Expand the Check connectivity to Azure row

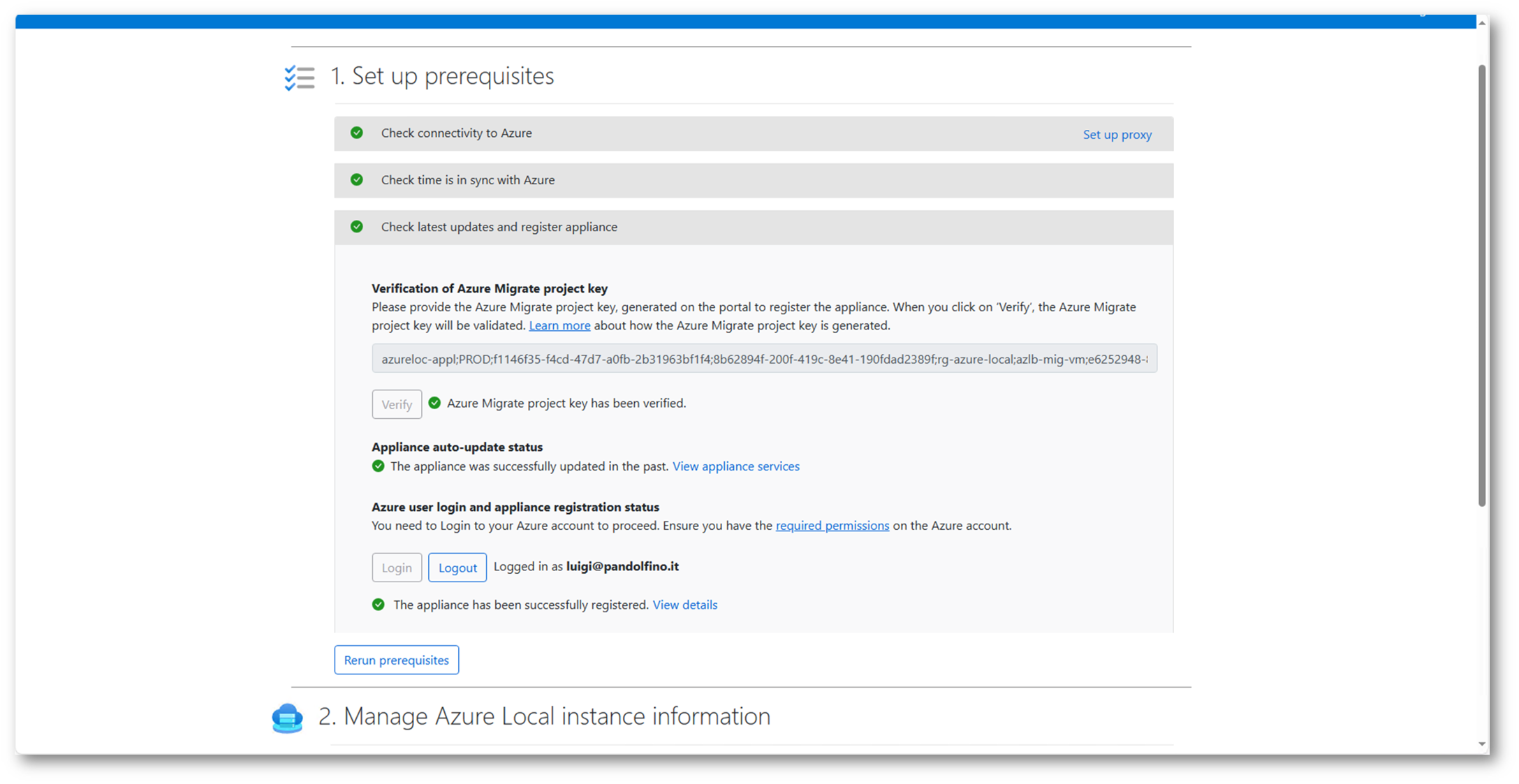456,133
